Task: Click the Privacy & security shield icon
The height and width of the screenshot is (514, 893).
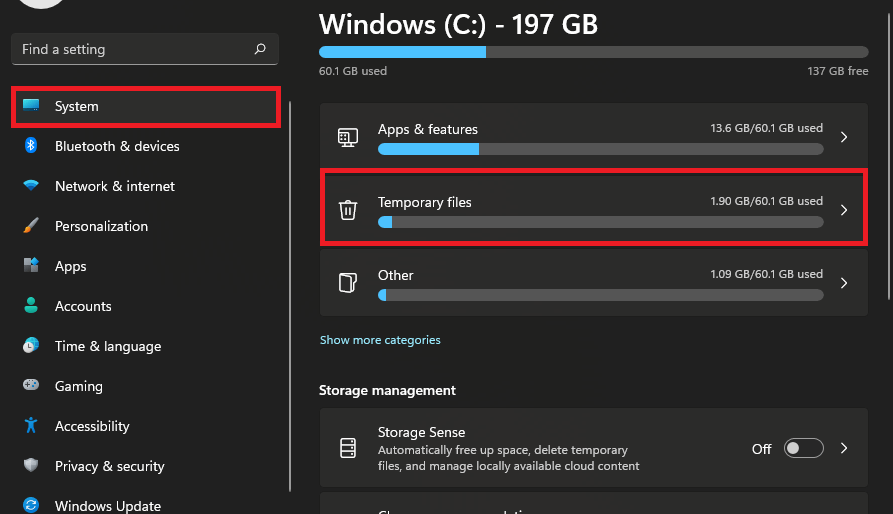Action: (x=31, y=466)
